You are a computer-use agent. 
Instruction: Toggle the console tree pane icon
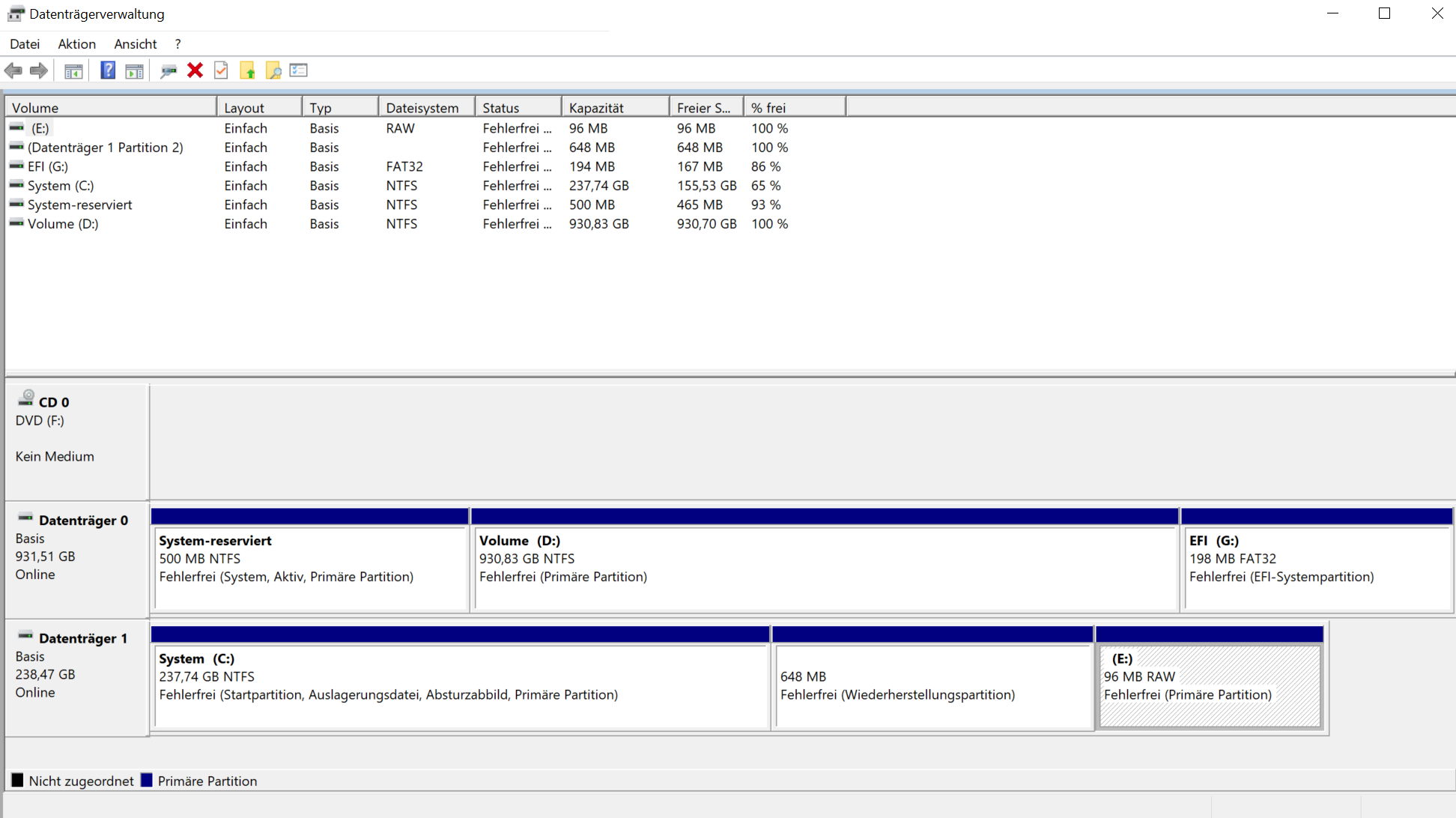(x=73, y=70)
